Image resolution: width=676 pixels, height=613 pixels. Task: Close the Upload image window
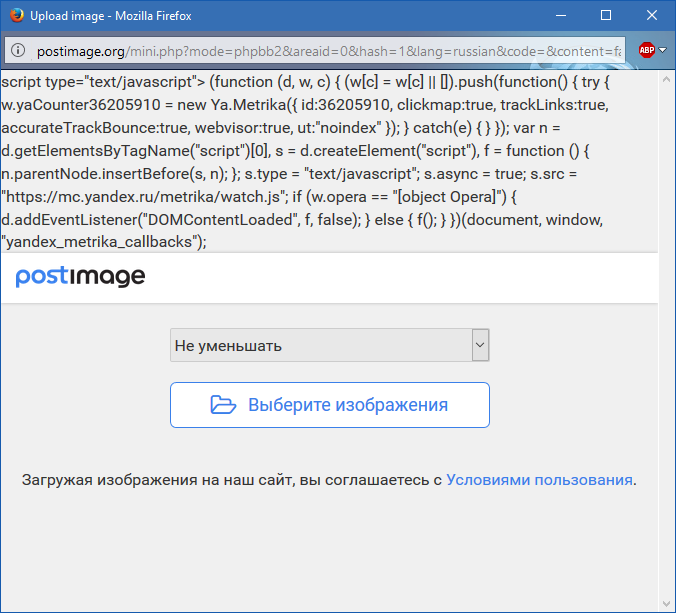(x=652, y=16)
